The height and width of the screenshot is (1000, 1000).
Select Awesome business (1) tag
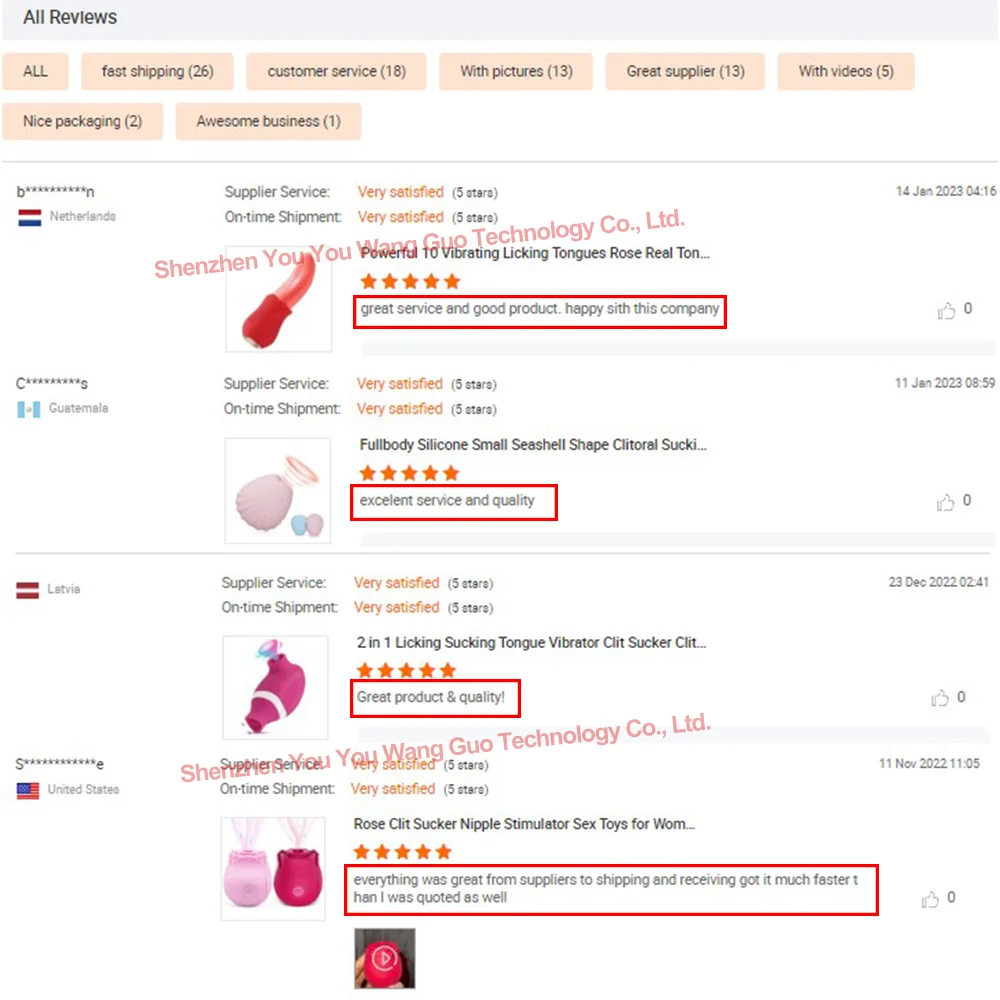(x=268, y=121)
